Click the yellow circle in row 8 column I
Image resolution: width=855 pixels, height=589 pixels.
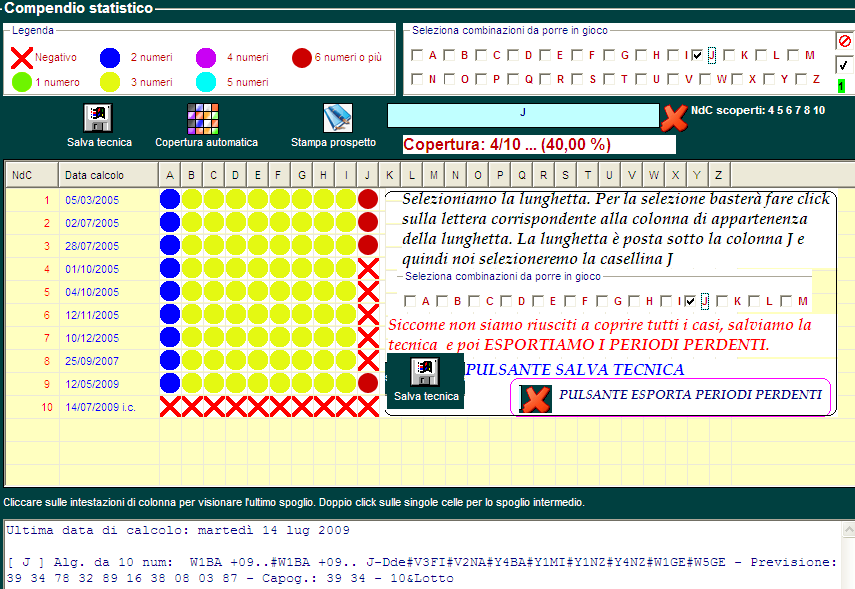pyautogui.click(x=346, y=360)
